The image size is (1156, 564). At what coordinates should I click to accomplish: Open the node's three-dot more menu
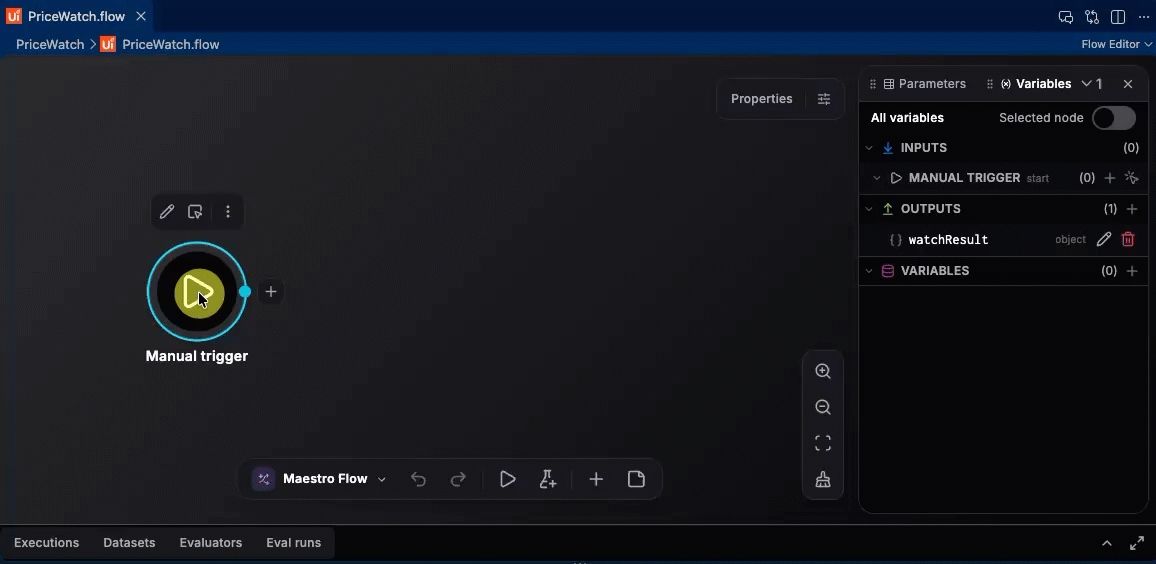(x=228, y=212)
